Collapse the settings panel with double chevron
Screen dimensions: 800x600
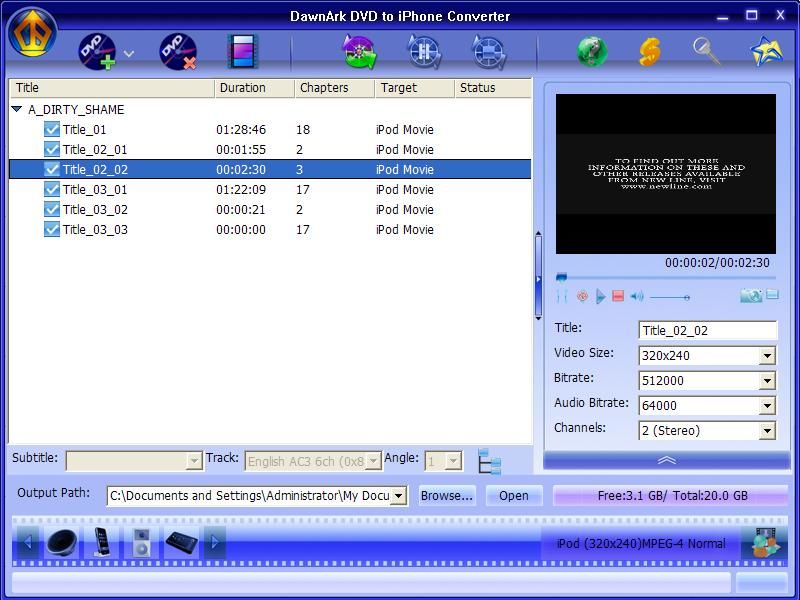pos(666,460)
